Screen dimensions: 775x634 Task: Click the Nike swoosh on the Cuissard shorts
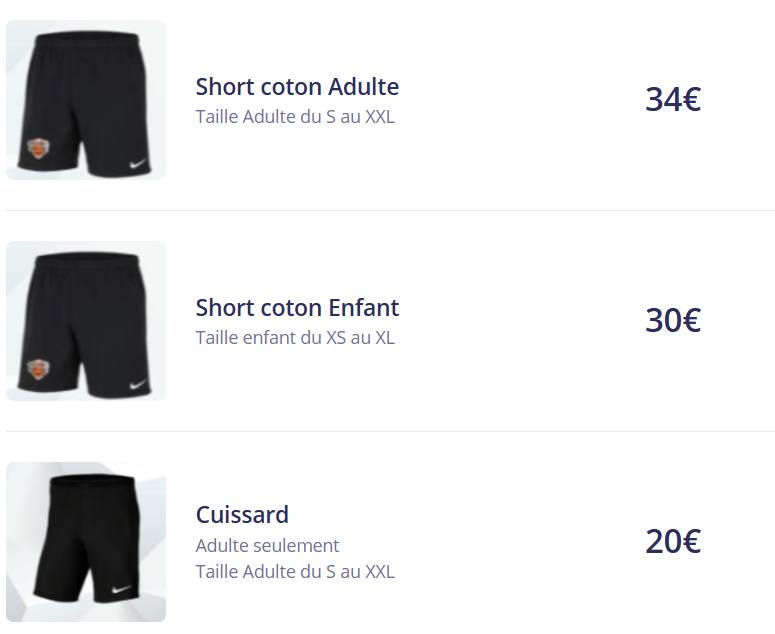(x=121, y=589)
